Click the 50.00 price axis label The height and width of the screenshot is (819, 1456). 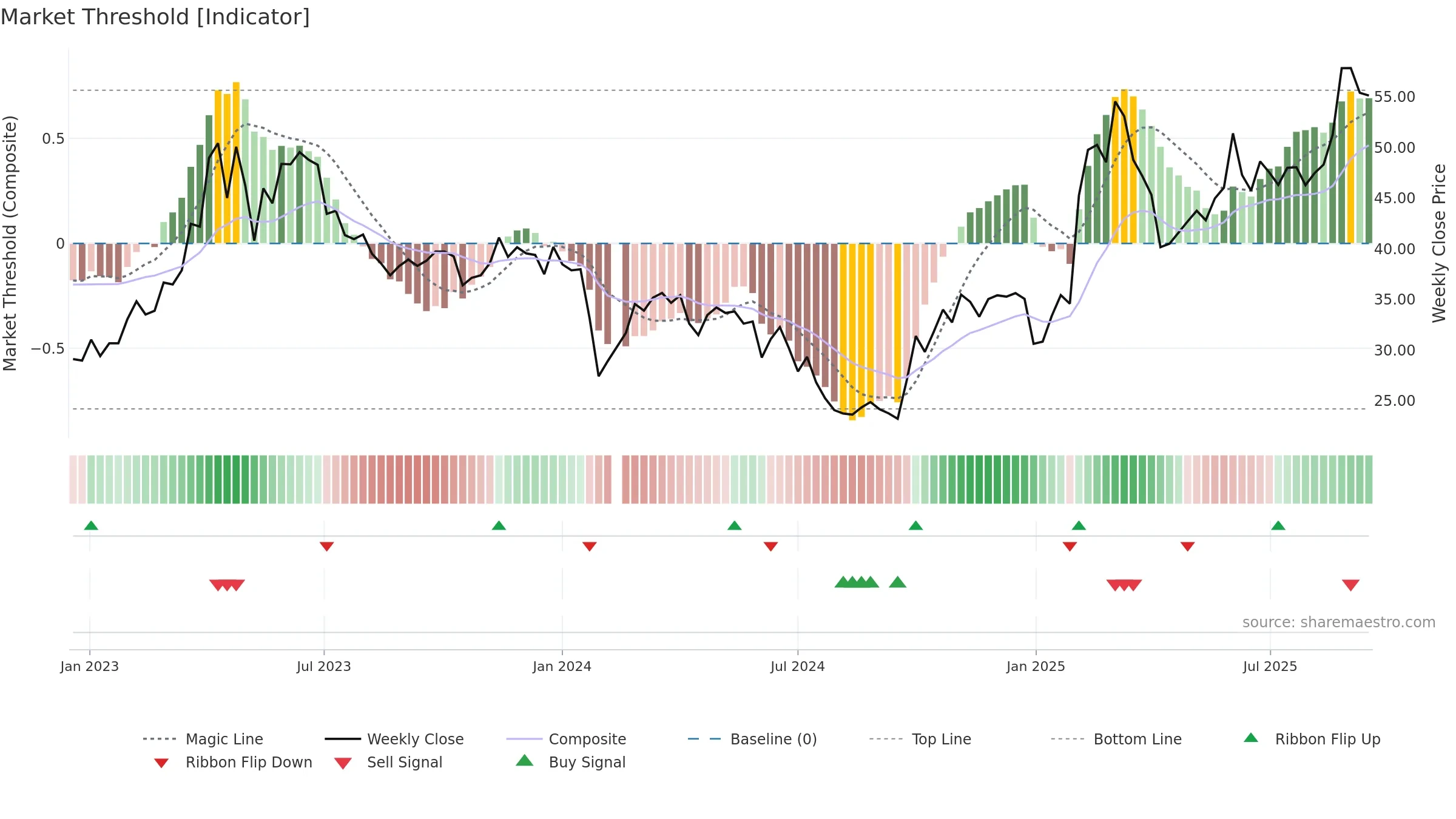tap(1395, 147)
